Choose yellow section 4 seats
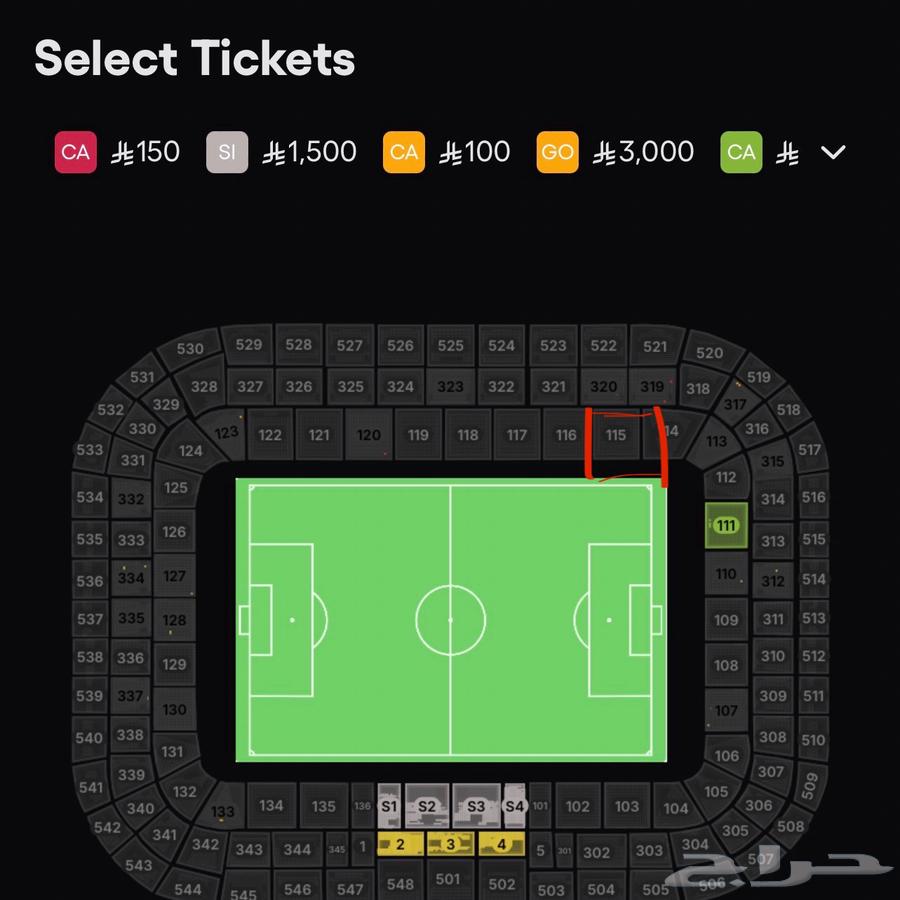 (501, 844)
